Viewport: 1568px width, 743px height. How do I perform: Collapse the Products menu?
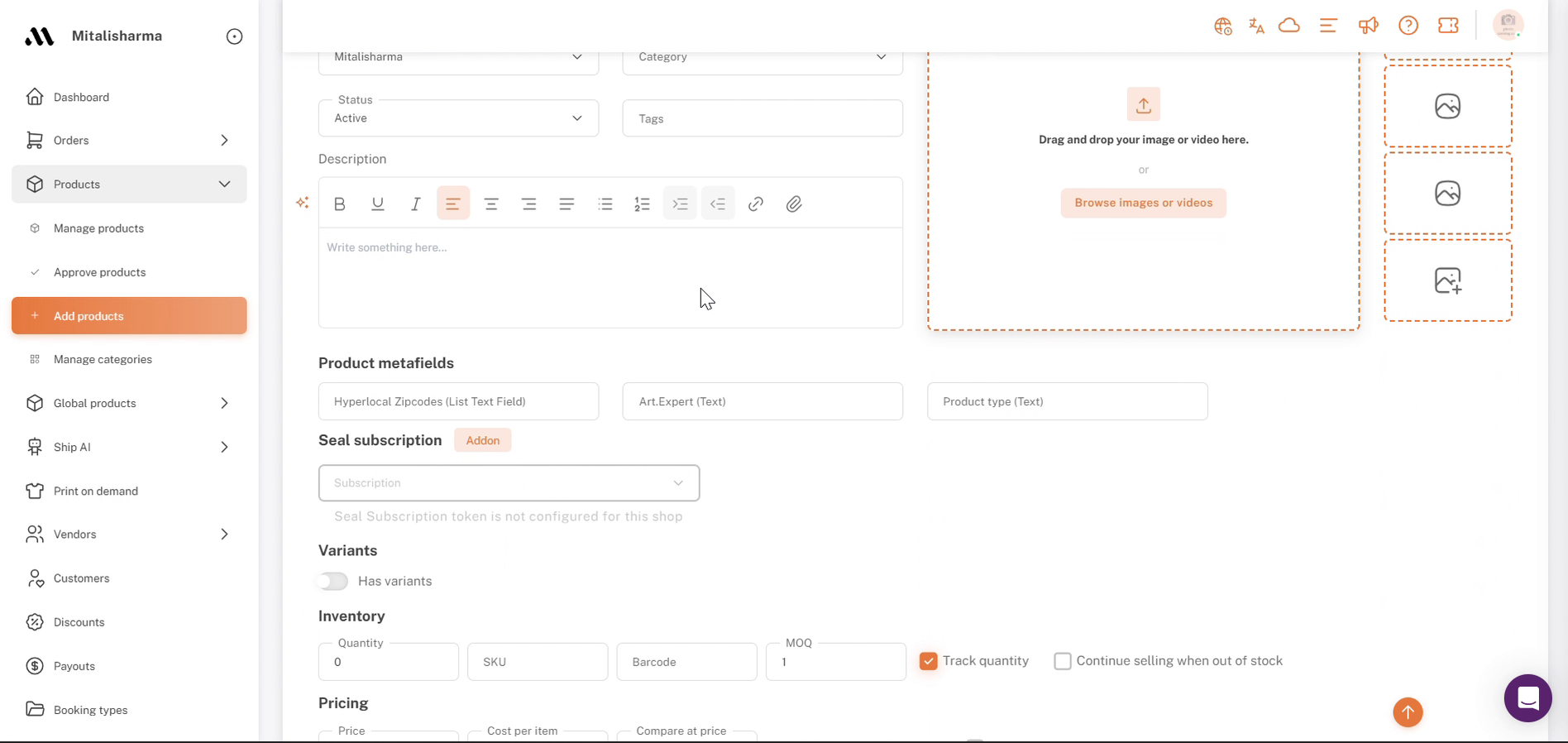point(129,185)
